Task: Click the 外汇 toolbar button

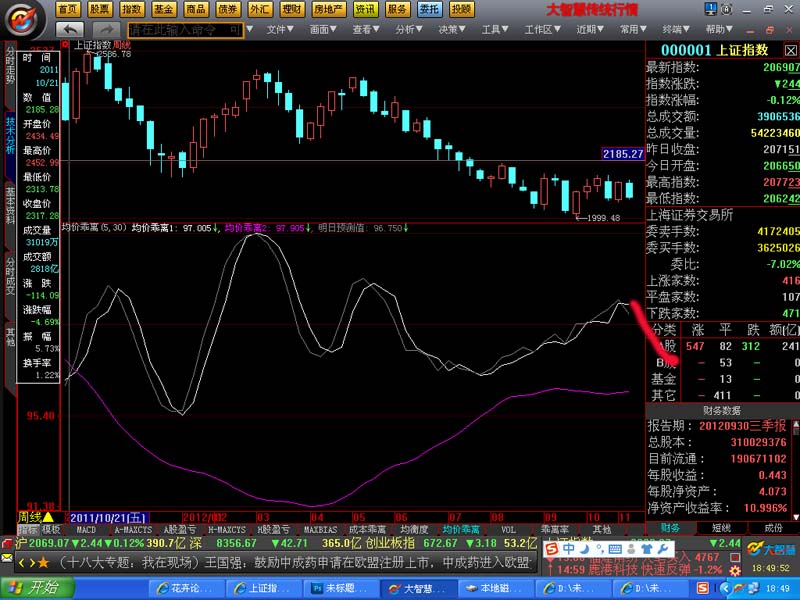Action: pos(260,9)
